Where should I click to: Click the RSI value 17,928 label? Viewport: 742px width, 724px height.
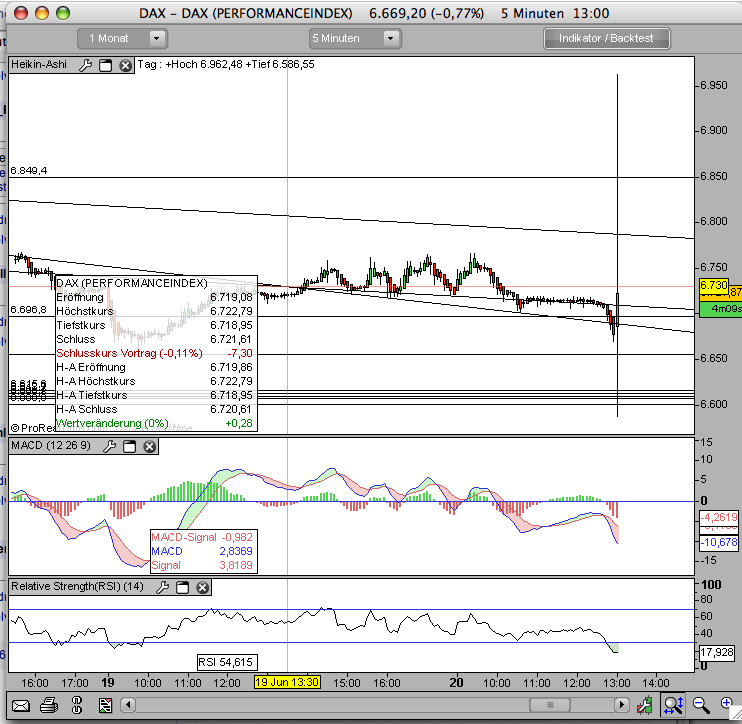pos(717,652)
